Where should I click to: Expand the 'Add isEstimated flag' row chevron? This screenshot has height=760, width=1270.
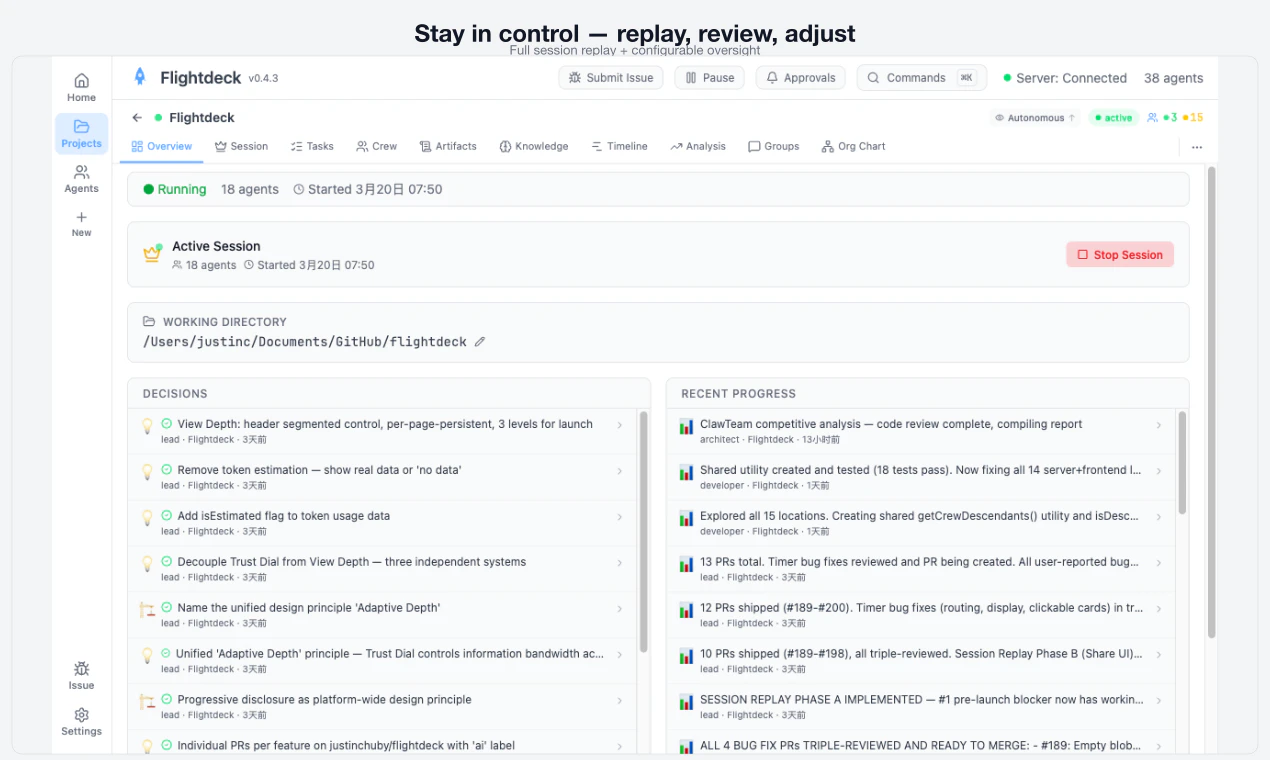pyautogui.click(x=620, y=517)
